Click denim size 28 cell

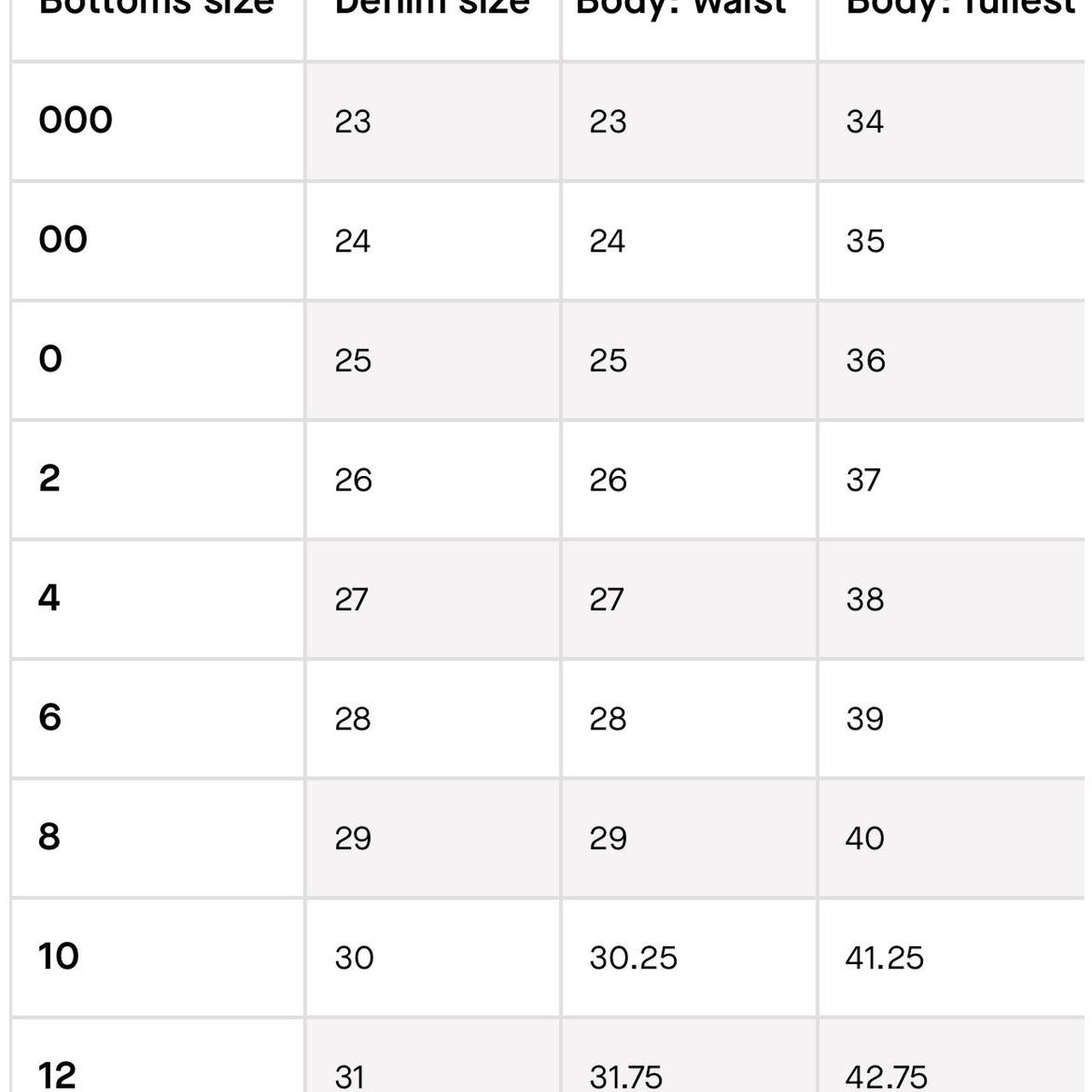pyautogui.click(x=433, y=718)
